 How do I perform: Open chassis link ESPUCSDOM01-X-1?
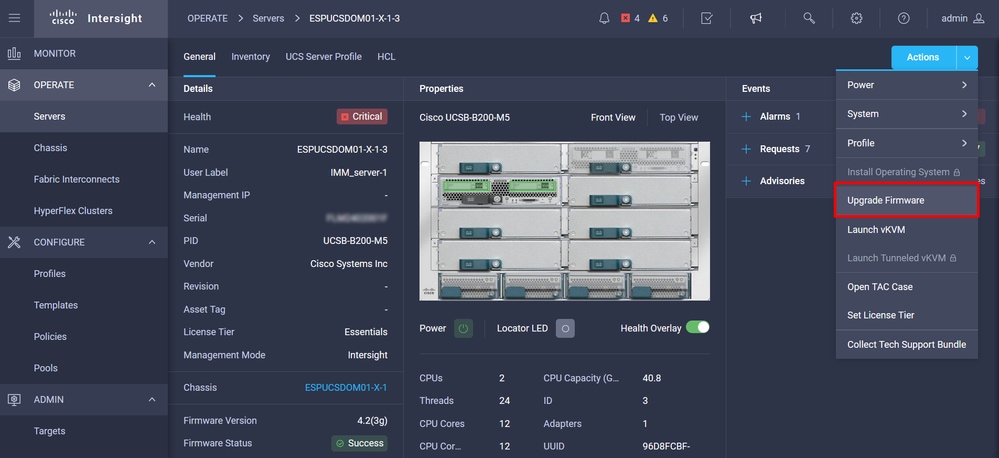point(346,387)
